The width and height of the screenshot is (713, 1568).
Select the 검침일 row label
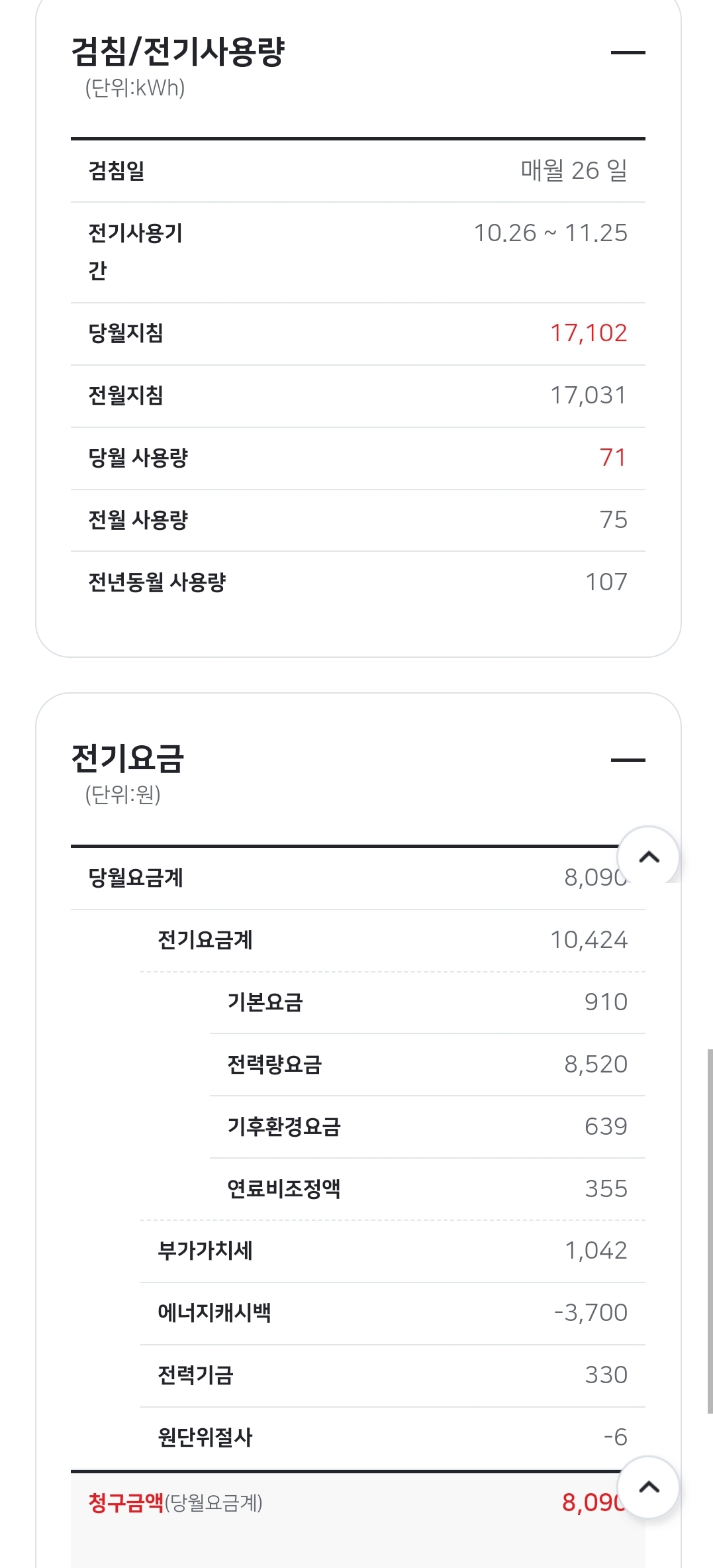pos(117,171)
